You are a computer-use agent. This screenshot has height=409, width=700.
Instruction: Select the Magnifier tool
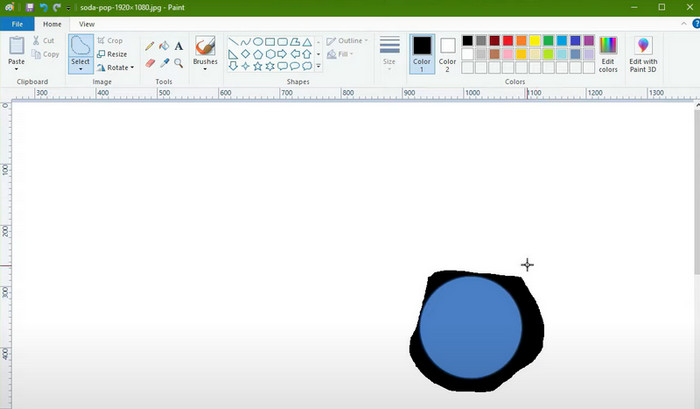[x=179, y=63]
